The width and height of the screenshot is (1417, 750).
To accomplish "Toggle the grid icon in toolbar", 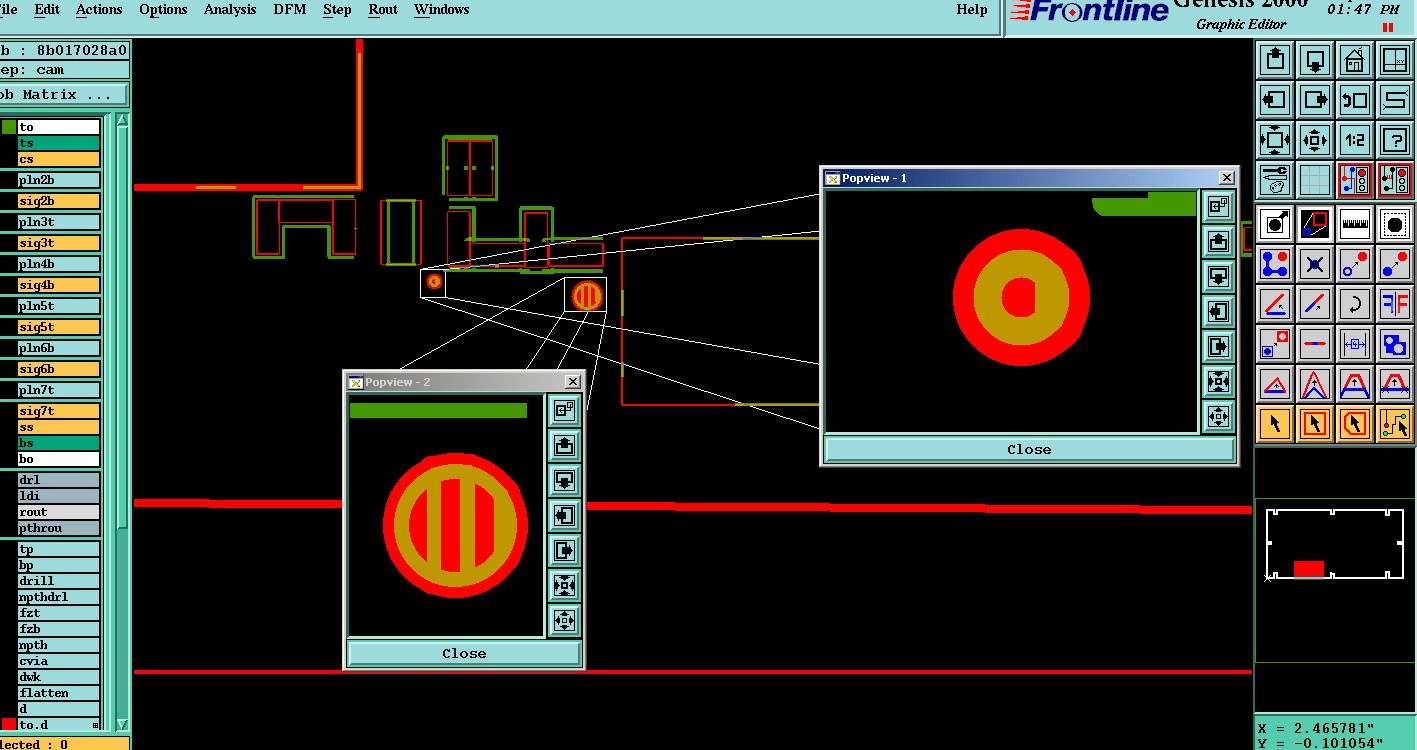I will (1315, 180).
